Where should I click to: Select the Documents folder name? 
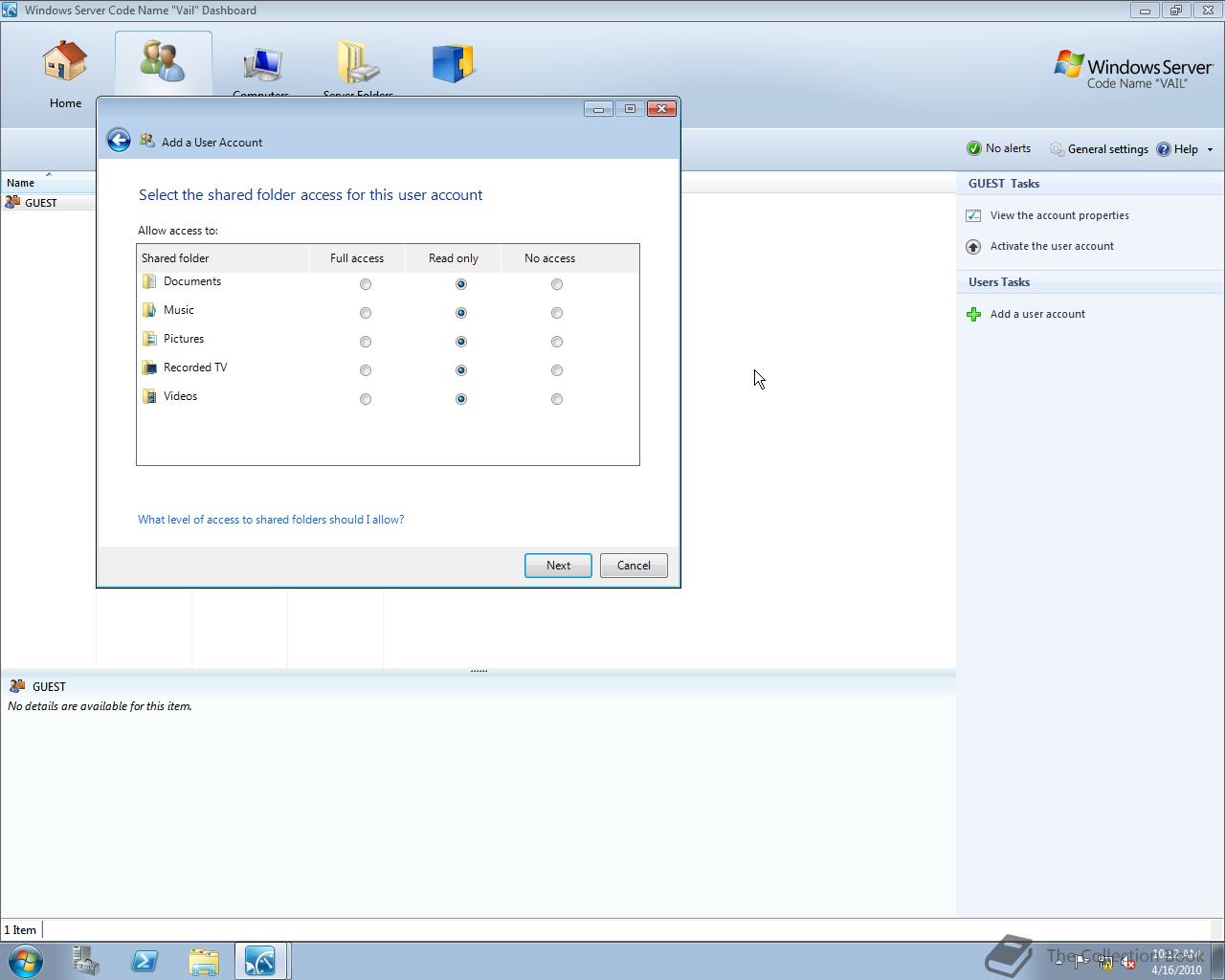pyautogui.click(x=192, y=281)
